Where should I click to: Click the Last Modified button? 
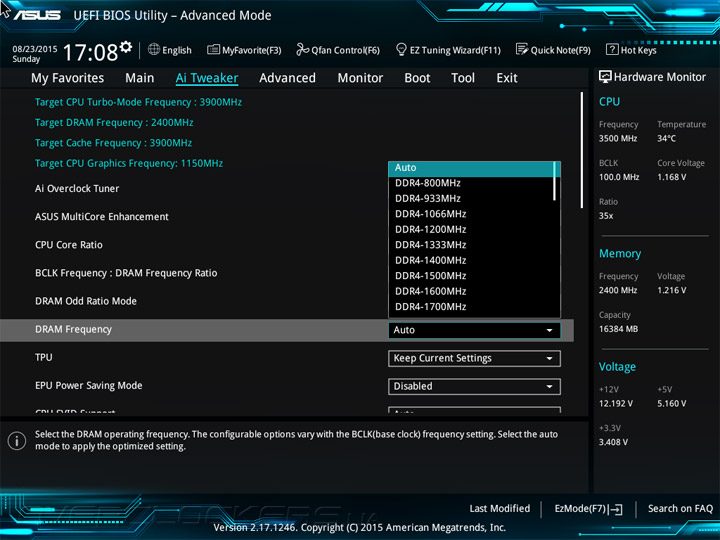point(499,509)
